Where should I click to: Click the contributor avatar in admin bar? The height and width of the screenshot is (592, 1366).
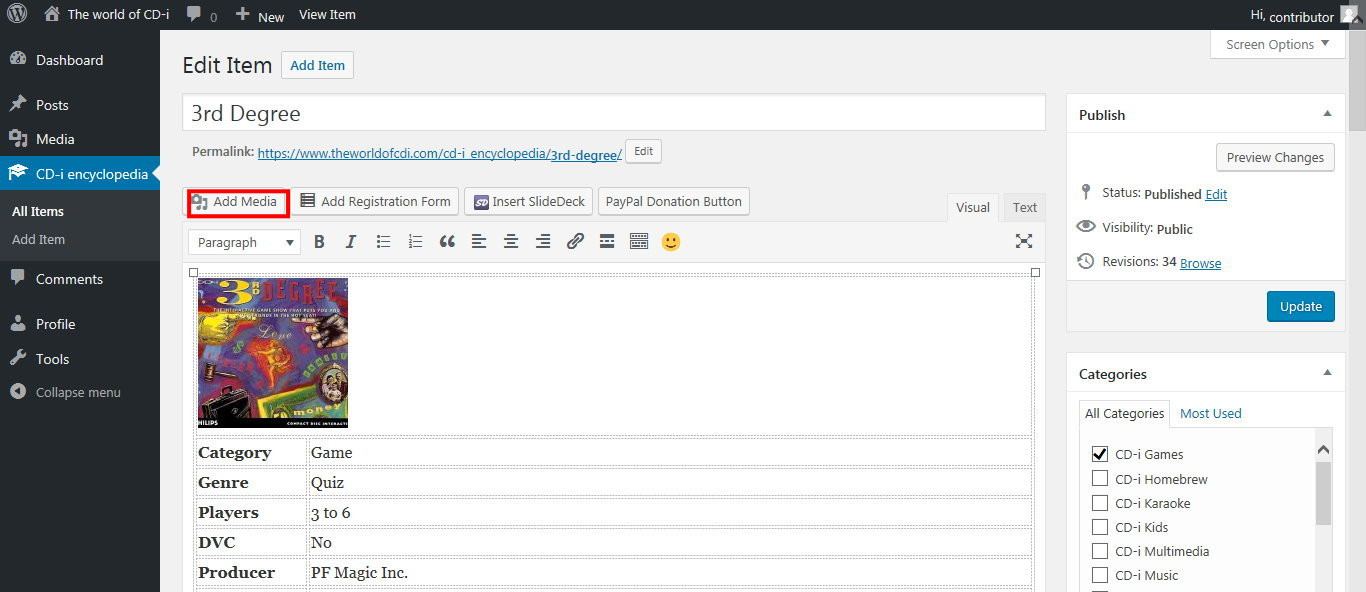(x=1349, y=14)
